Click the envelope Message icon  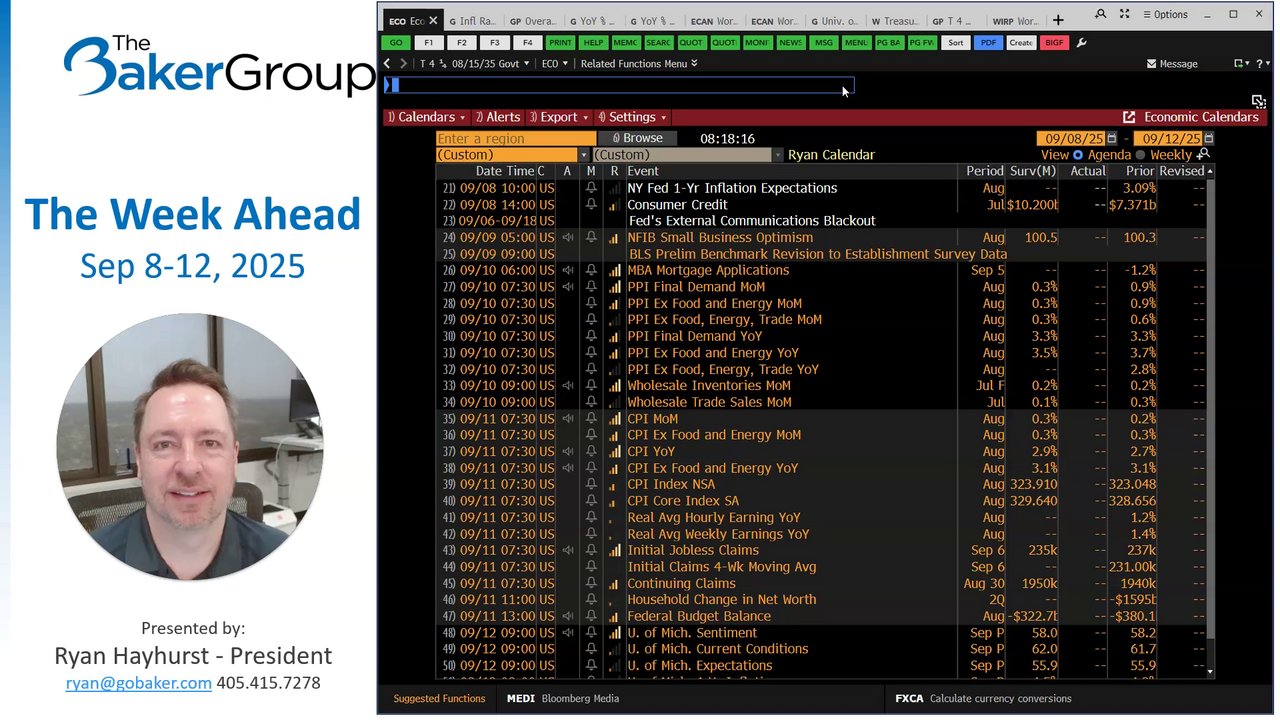pos(1152,64)
